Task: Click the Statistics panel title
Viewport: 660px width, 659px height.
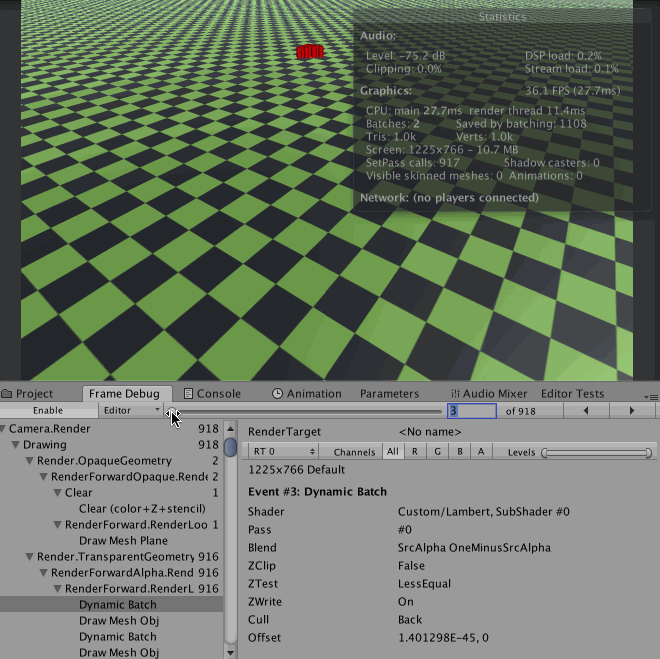Action: click(502, 17)
